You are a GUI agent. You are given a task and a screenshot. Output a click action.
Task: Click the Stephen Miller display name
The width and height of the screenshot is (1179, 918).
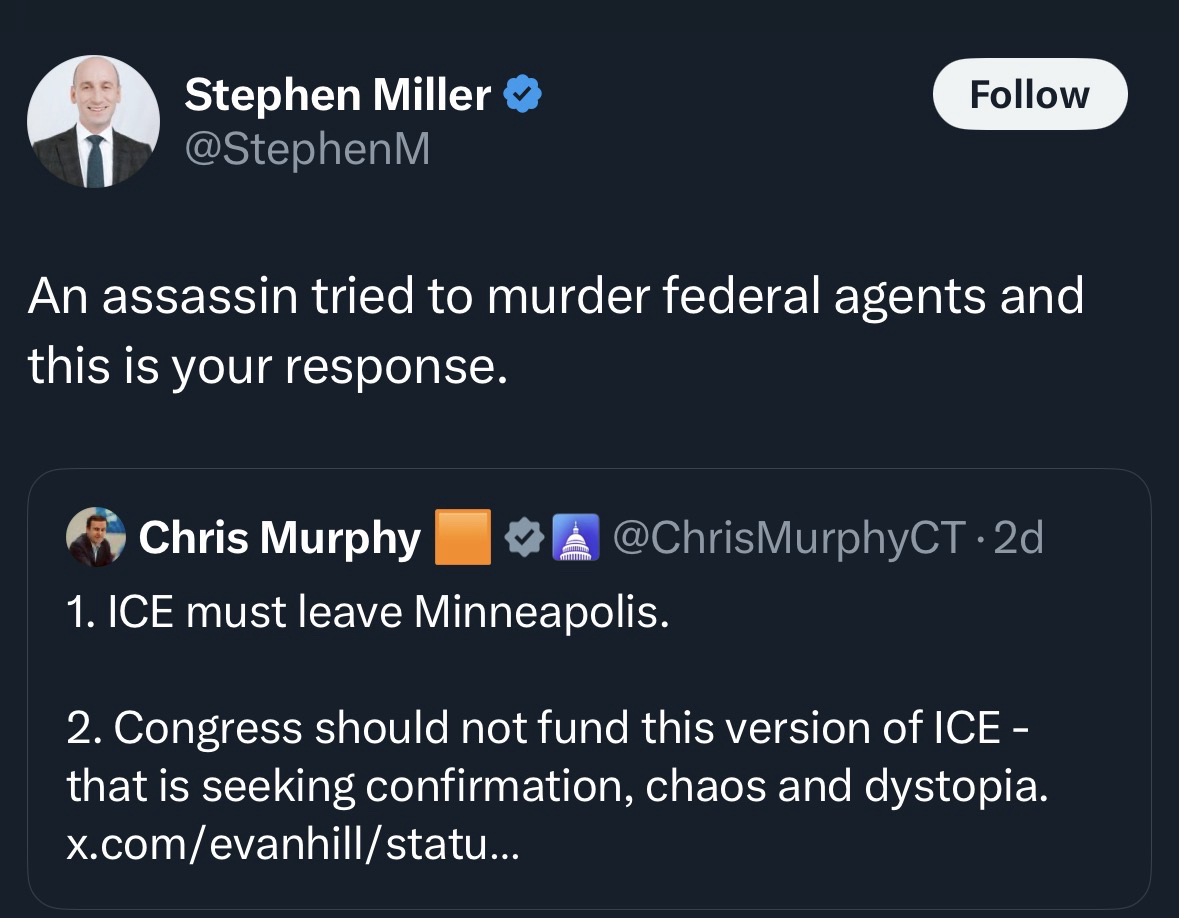[337, 95]
